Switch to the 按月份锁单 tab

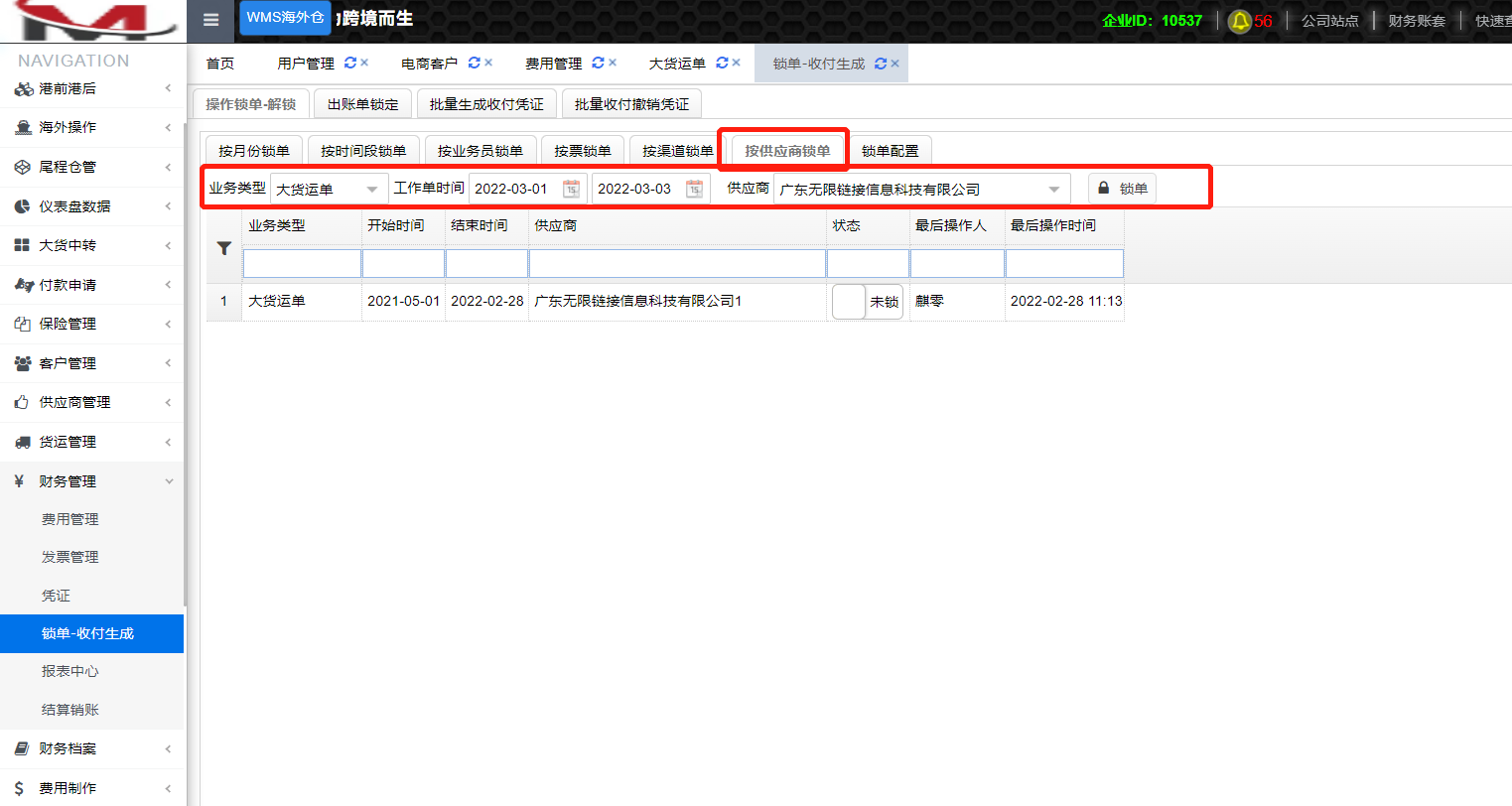(253, 151)
